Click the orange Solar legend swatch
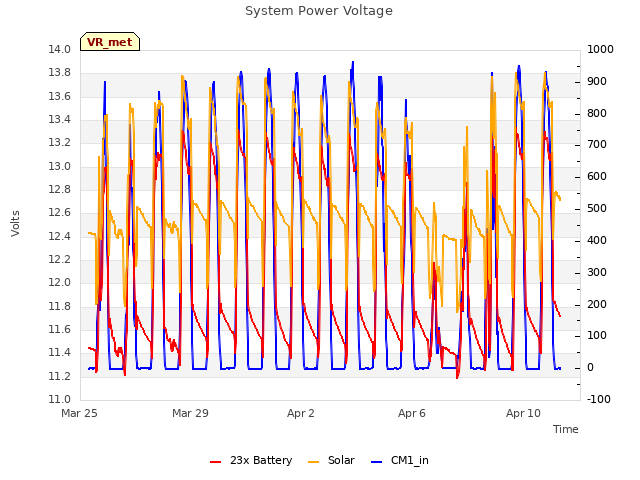The image size is (640, 480). (313, 462)
